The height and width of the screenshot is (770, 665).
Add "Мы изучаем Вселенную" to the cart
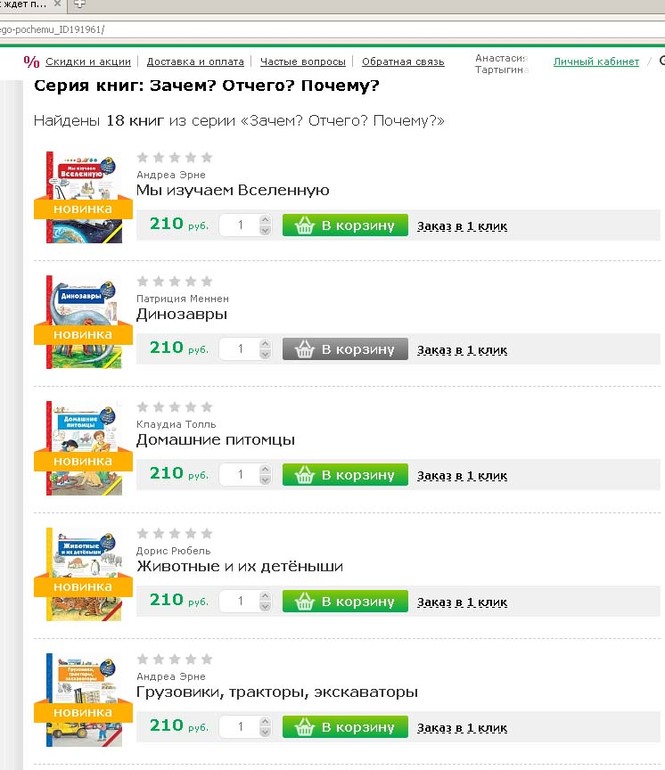point(345,225)
